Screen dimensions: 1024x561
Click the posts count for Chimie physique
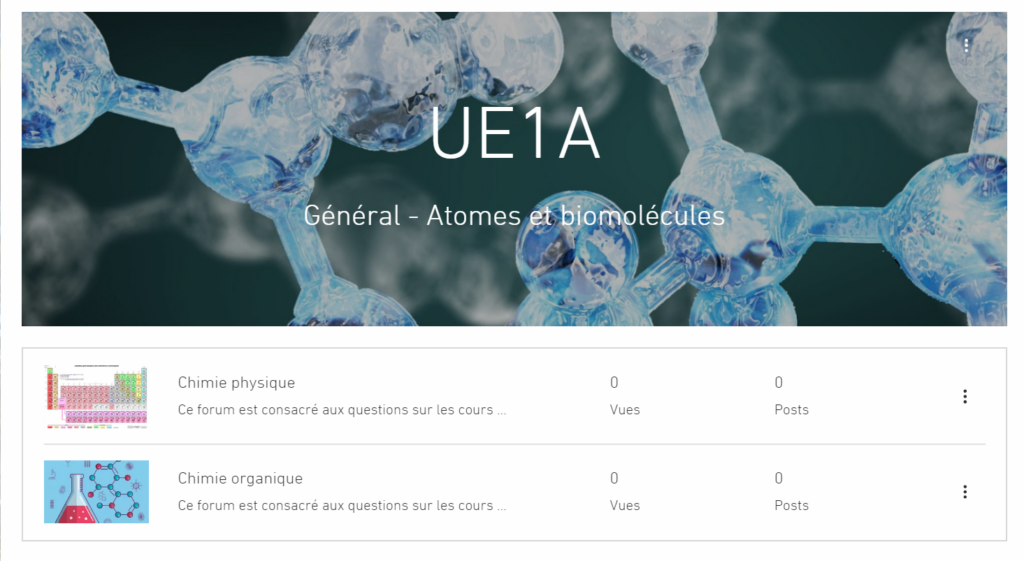pos(778,383)
